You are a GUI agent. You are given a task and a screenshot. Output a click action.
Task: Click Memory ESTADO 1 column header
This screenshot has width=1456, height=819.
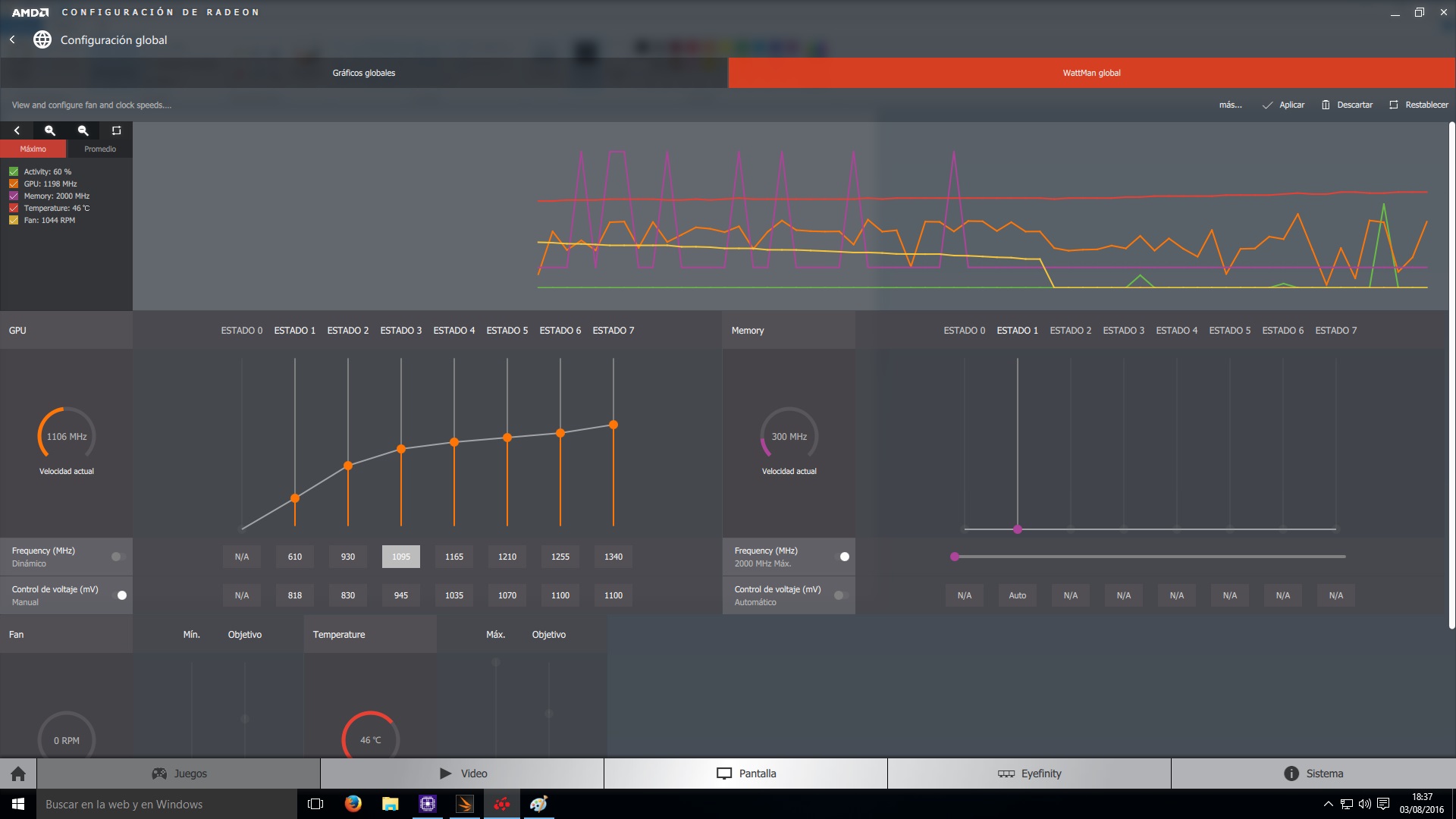pos(1018,331)
